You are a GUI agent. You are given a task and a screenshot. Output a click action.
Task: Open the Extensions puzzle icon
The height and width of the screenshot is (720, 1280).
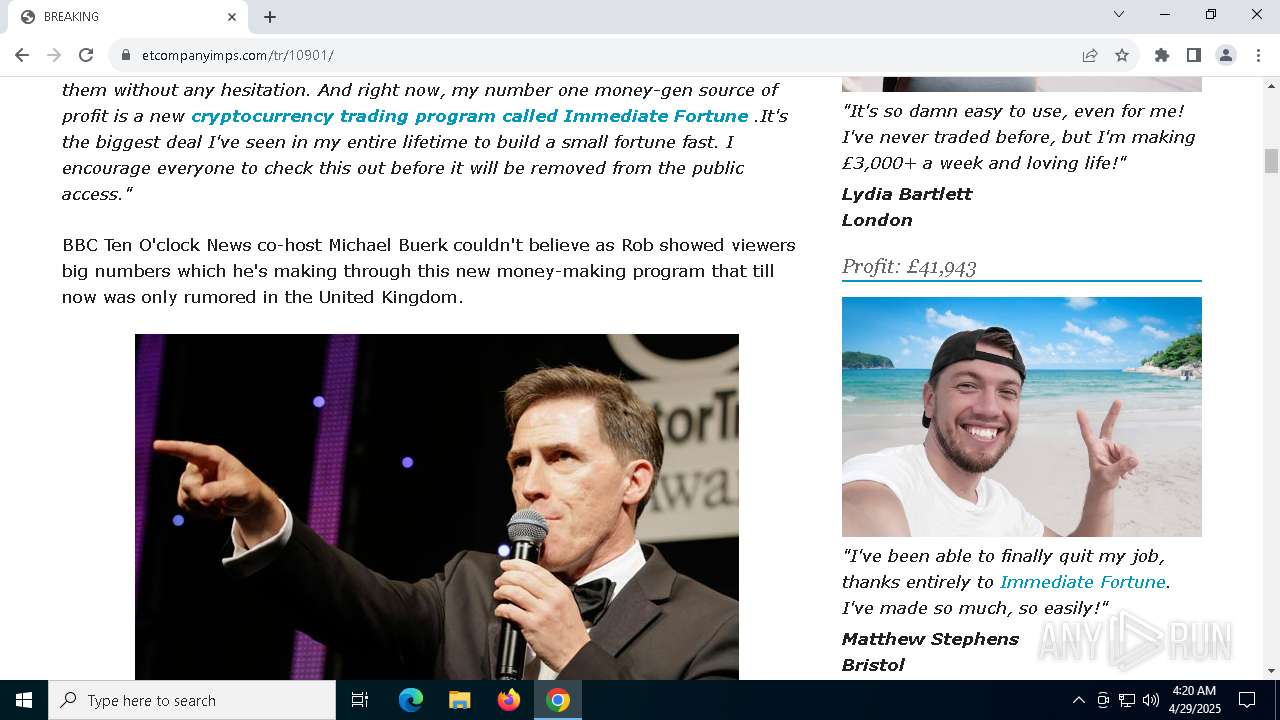[x=1162, y=55]
